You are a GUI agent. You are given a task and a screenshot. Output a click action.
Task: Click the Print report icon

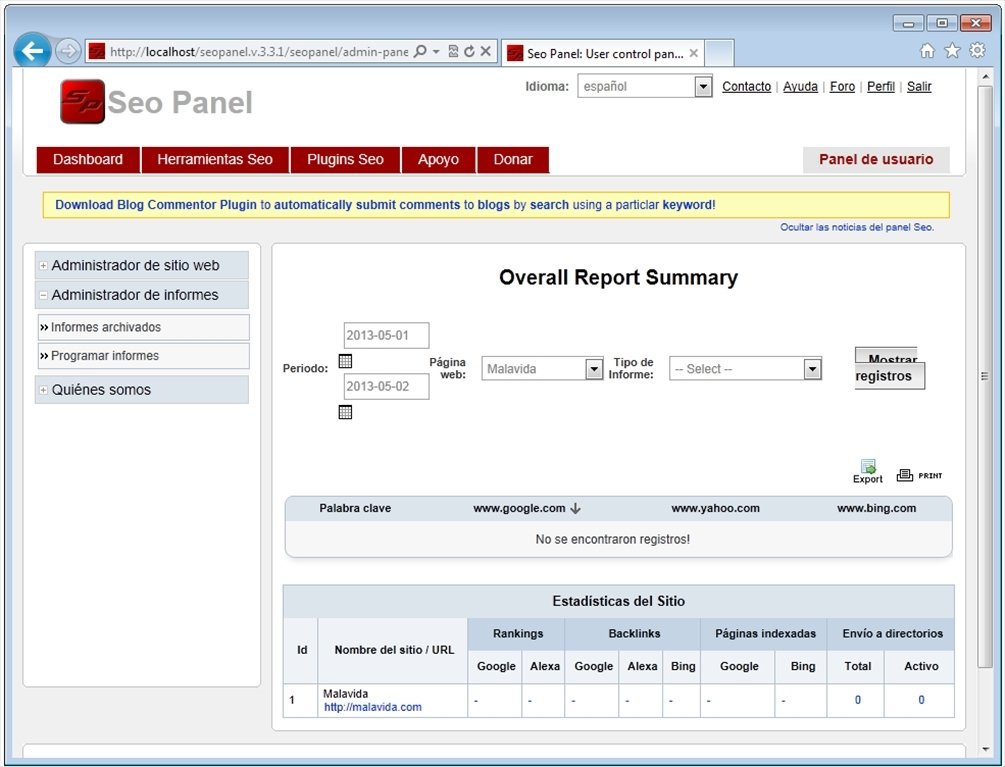click(x=919, y=475)
